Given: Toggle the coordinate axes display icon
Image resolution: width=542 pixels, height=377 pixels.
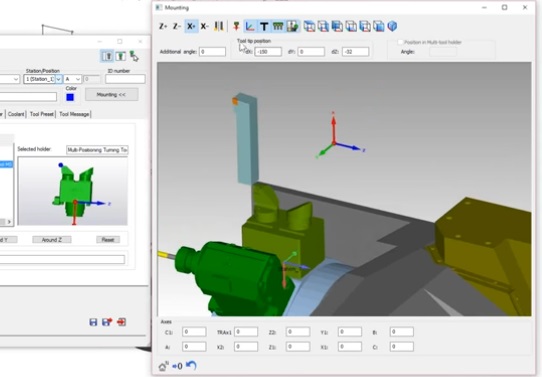Looking at the screenshot, I should click(x=250, y=26).
